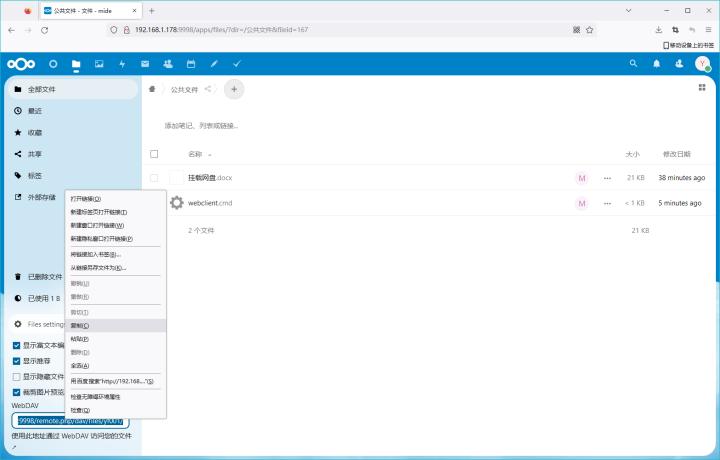
Task: Open the Files app folder icon
Action: click(x=76, y=64)
